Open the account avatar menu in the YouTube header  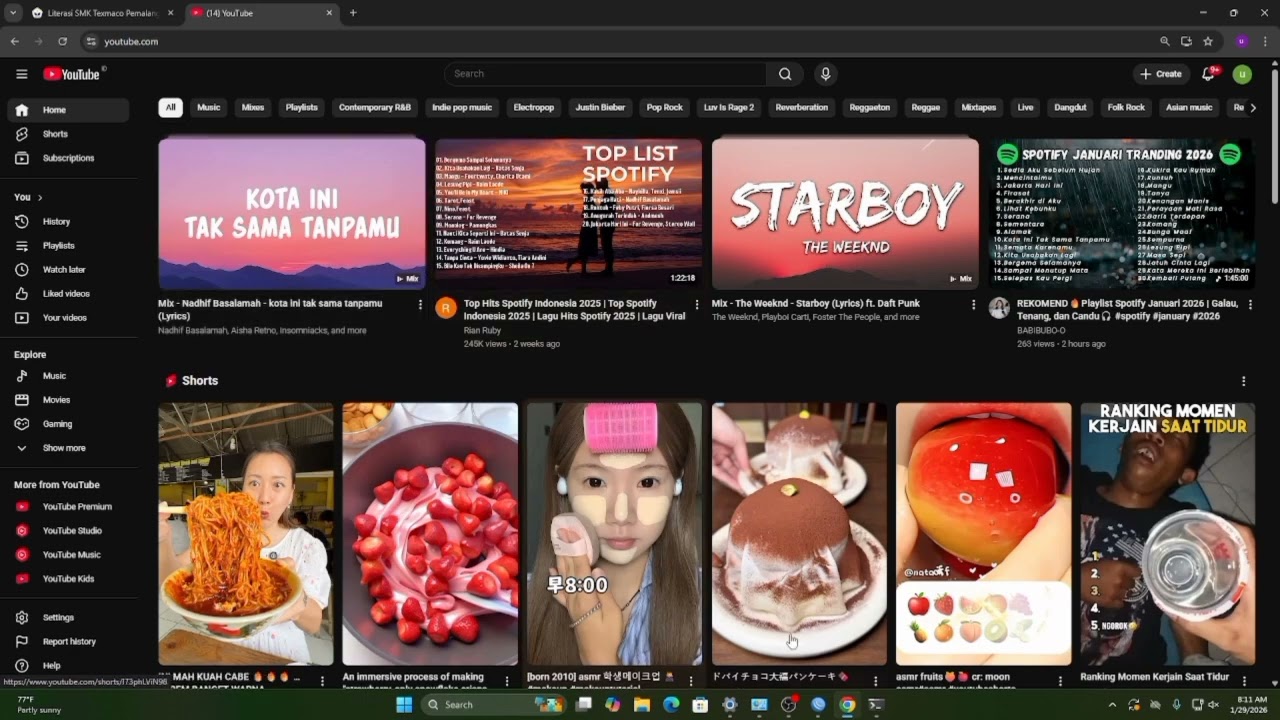click(1242, 74)
